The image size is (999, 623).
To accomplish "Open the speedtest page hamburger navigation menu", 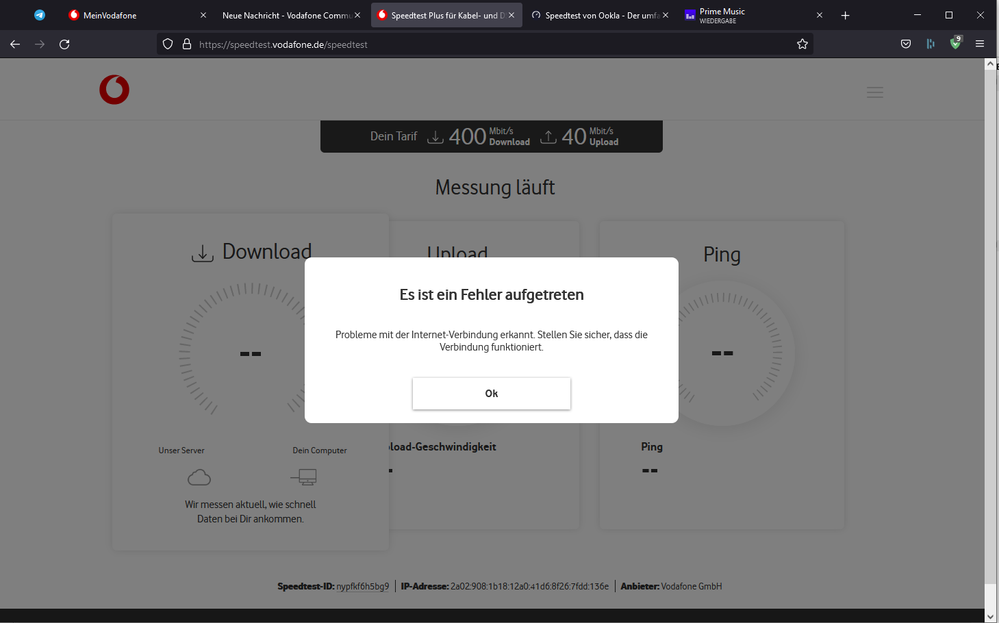I will click(x=875, y=91).
